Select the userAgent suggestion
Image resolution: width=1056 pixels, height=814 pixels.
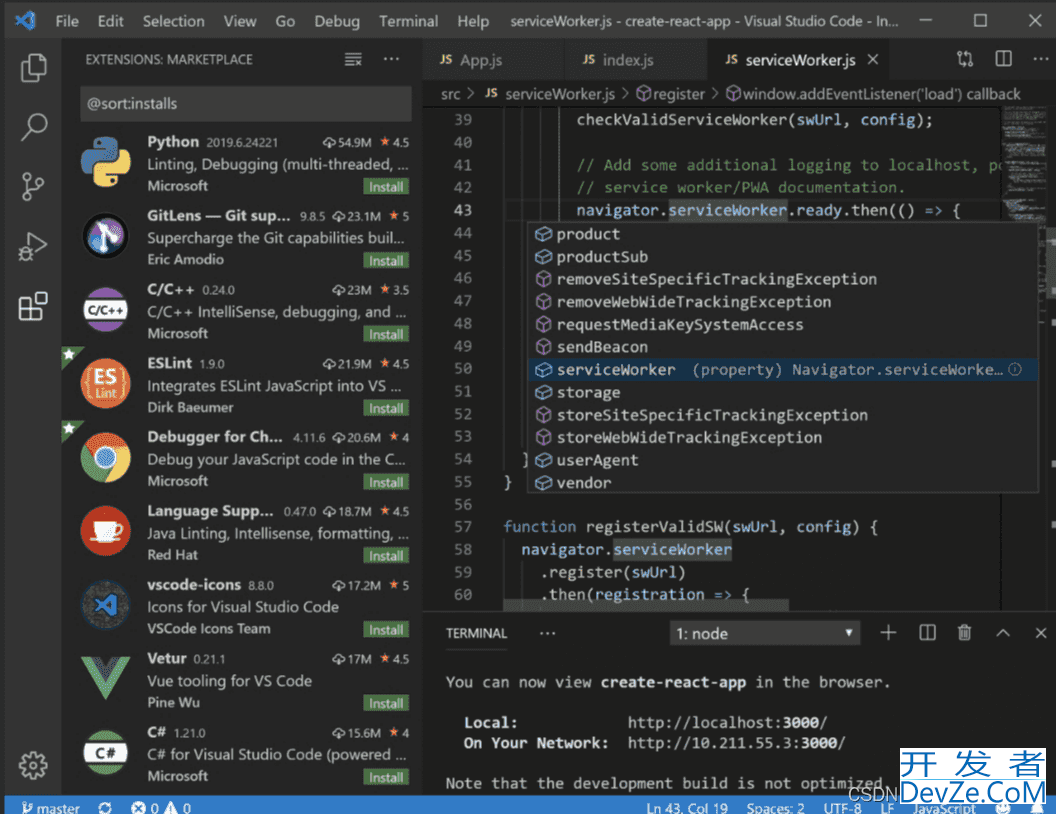(x=782, y=460)
